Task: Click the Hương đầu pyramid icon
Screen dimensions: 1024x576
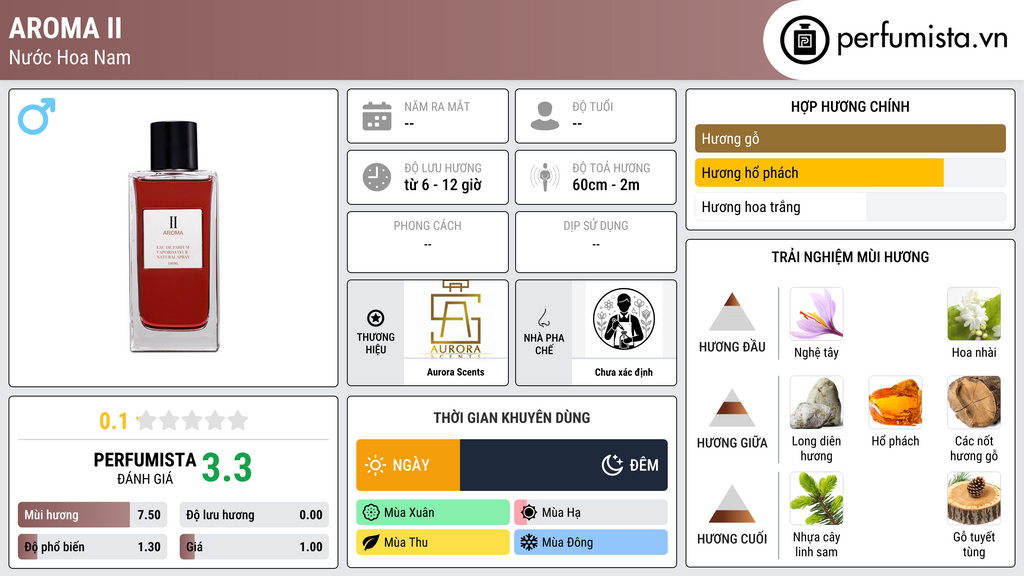Action: [x=732, y=312]
